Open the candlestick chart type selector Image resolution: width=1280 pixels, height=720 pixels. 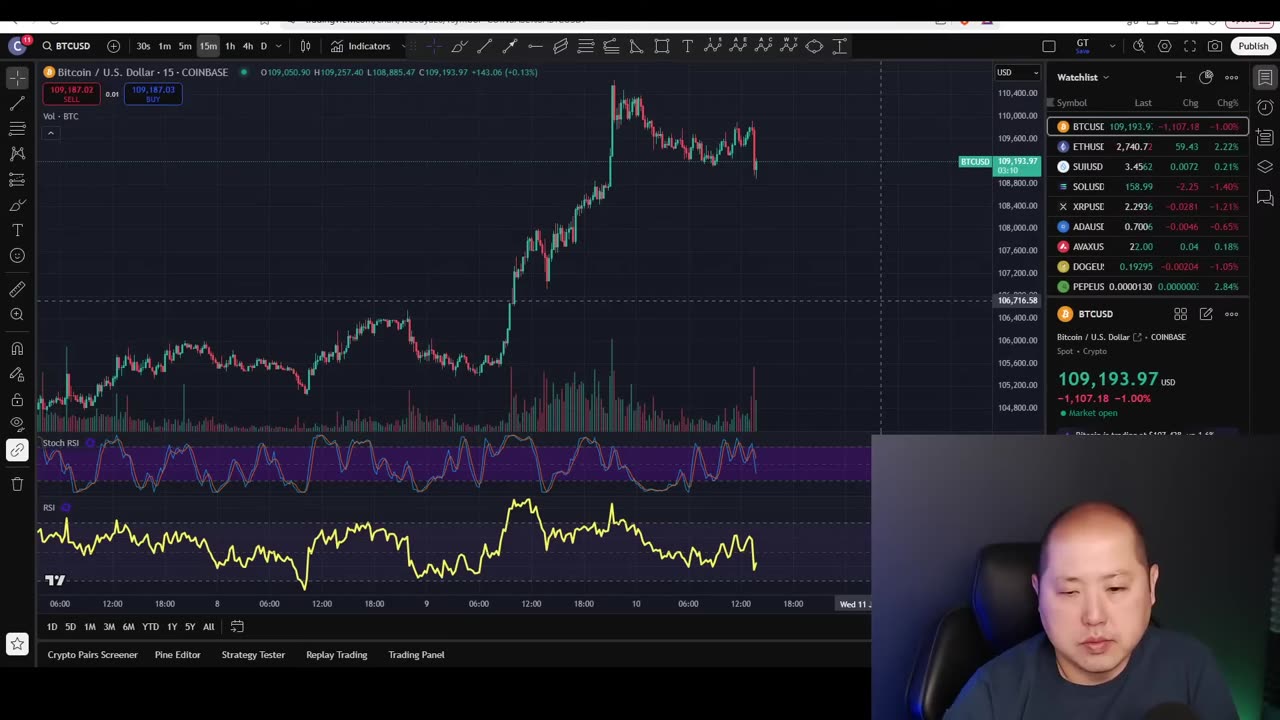pyautogui.click(x=305, y=46)
